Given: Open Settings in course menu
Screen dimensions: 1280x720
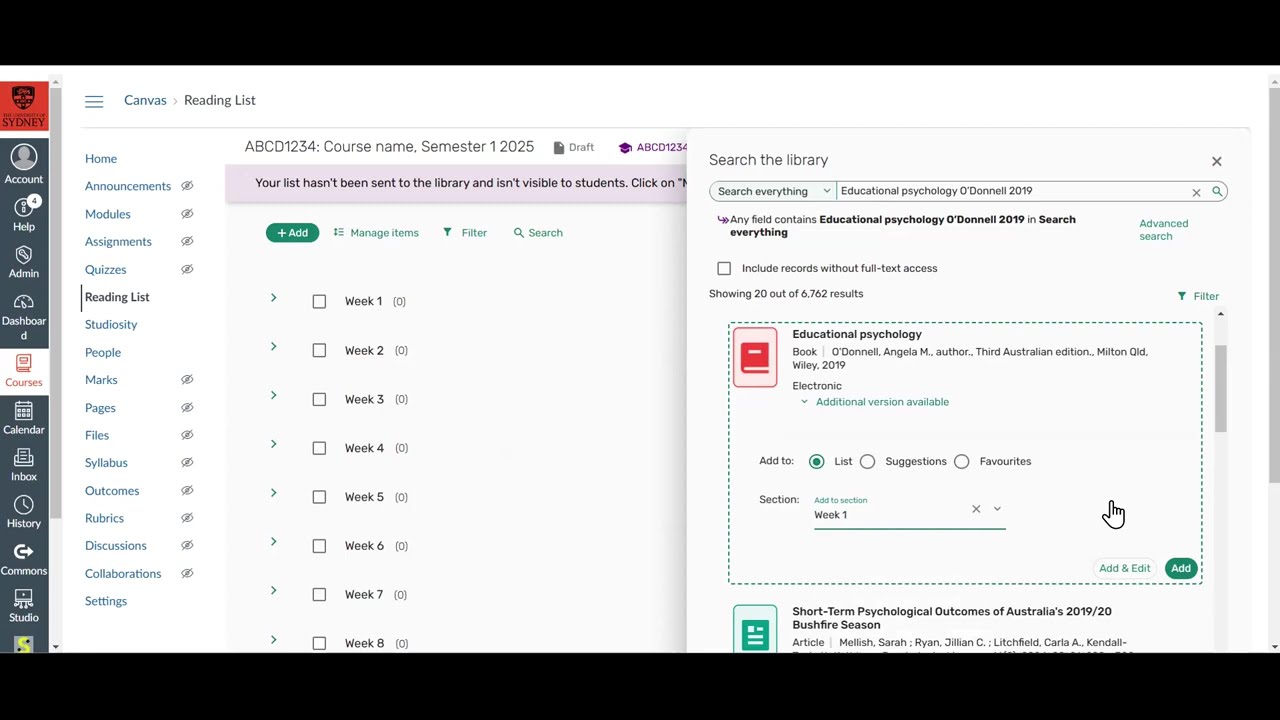Looking at the screenshot, I should (x=106, y=601).
